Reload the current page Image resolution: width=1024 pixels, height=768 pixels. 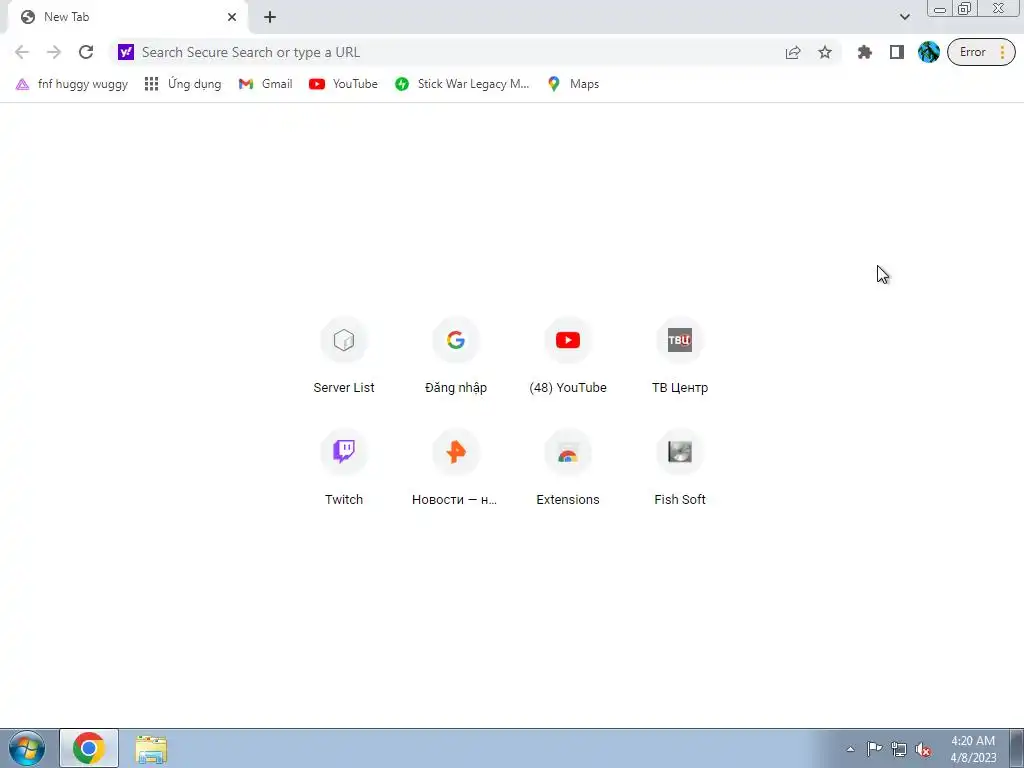86,52
